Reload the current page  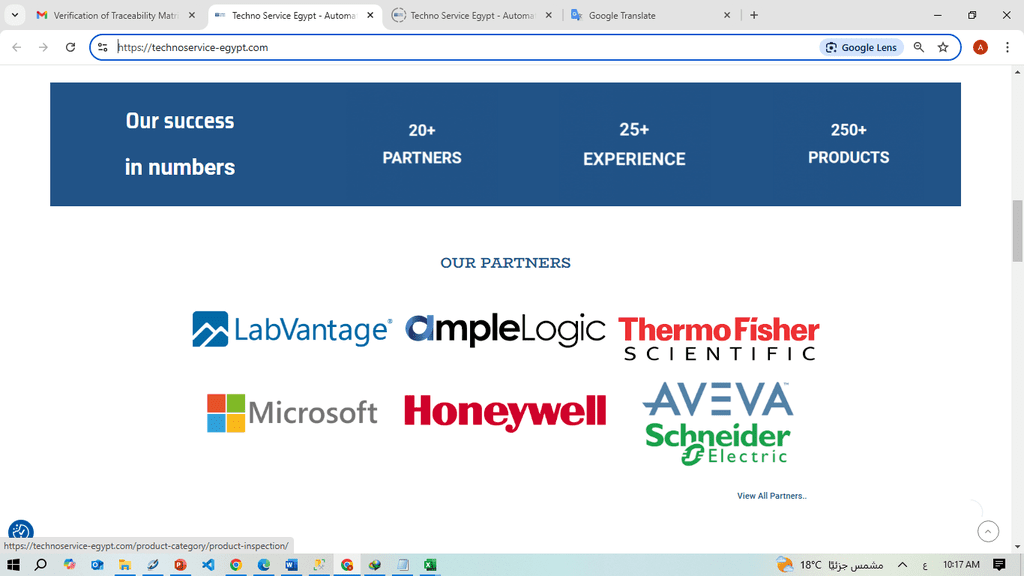(71, 47)
